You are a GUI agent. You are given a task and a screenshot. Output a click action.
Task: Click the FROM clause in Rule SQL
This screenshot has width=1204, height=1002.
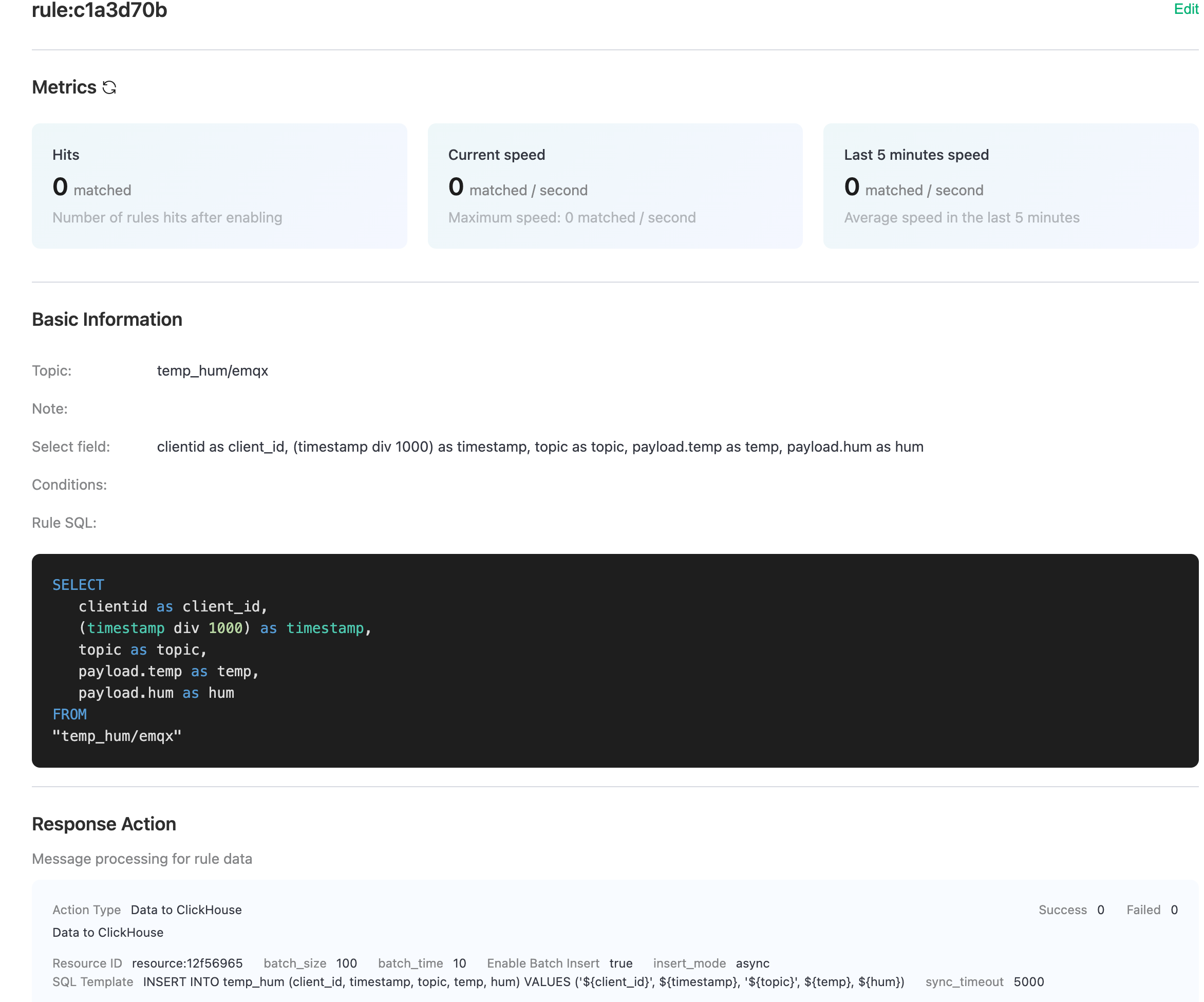69,714
